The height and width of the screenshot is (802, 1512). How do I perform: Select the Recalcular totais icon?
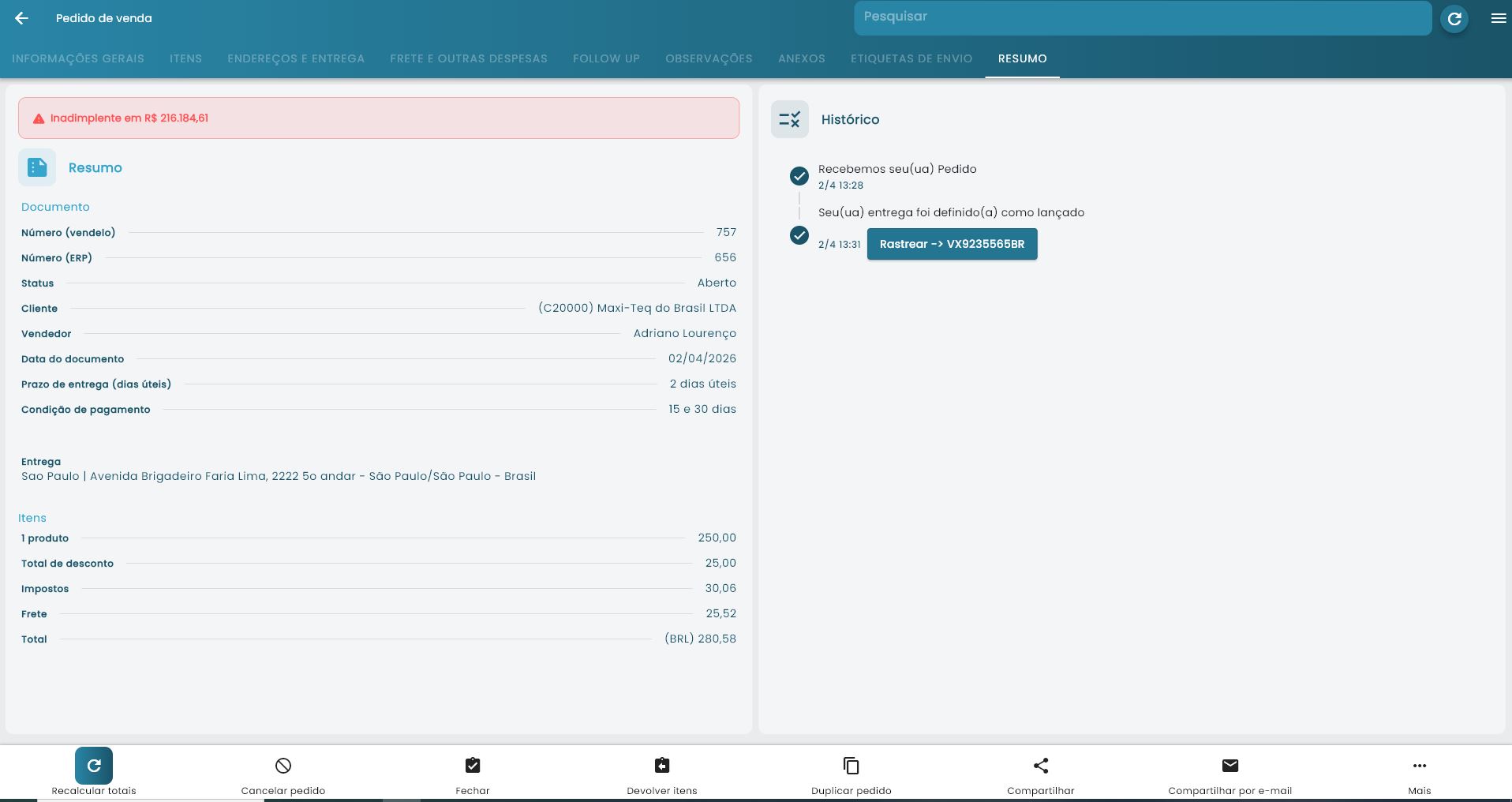(x=93, y=765)
